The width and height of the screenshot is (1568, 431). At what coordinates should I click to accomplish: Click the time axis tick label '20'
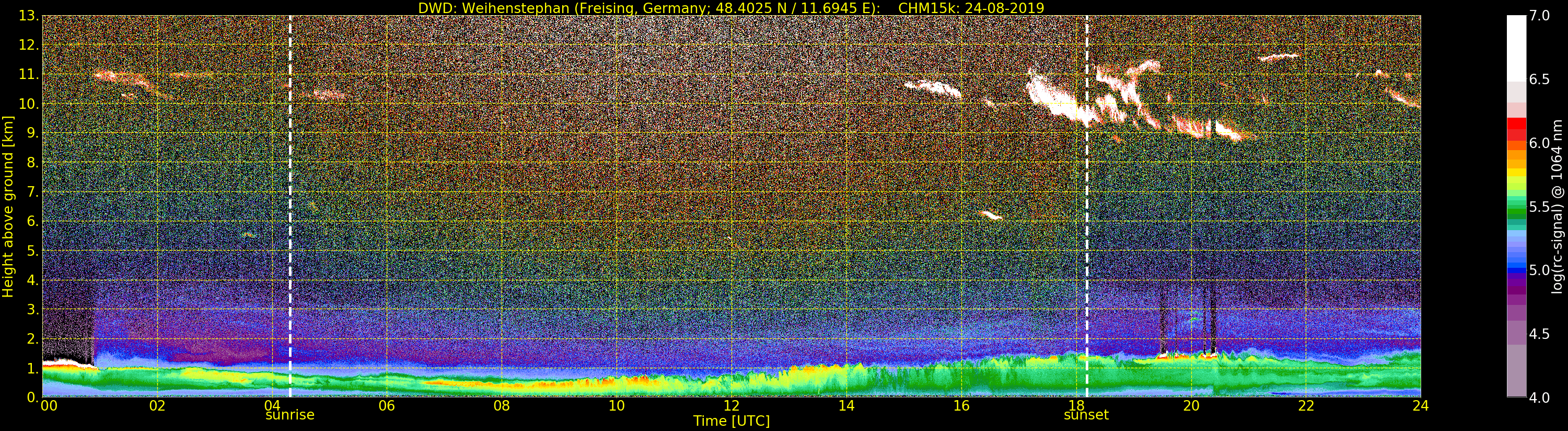point(1191,406)
